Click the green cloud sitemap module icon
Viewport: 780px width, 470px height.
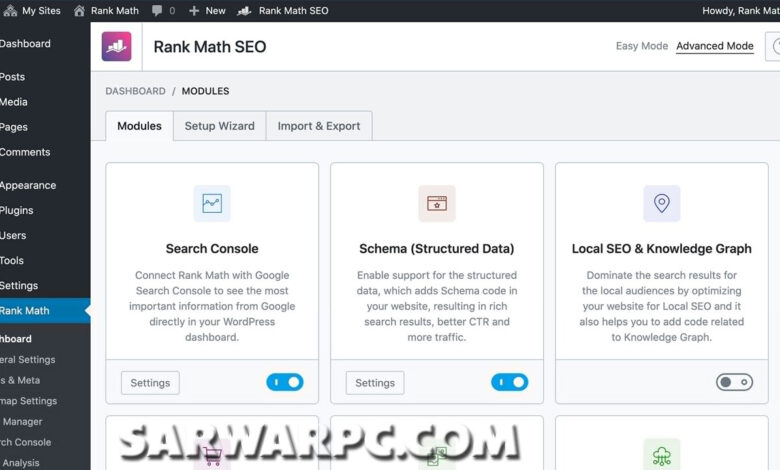coord(662,455)
